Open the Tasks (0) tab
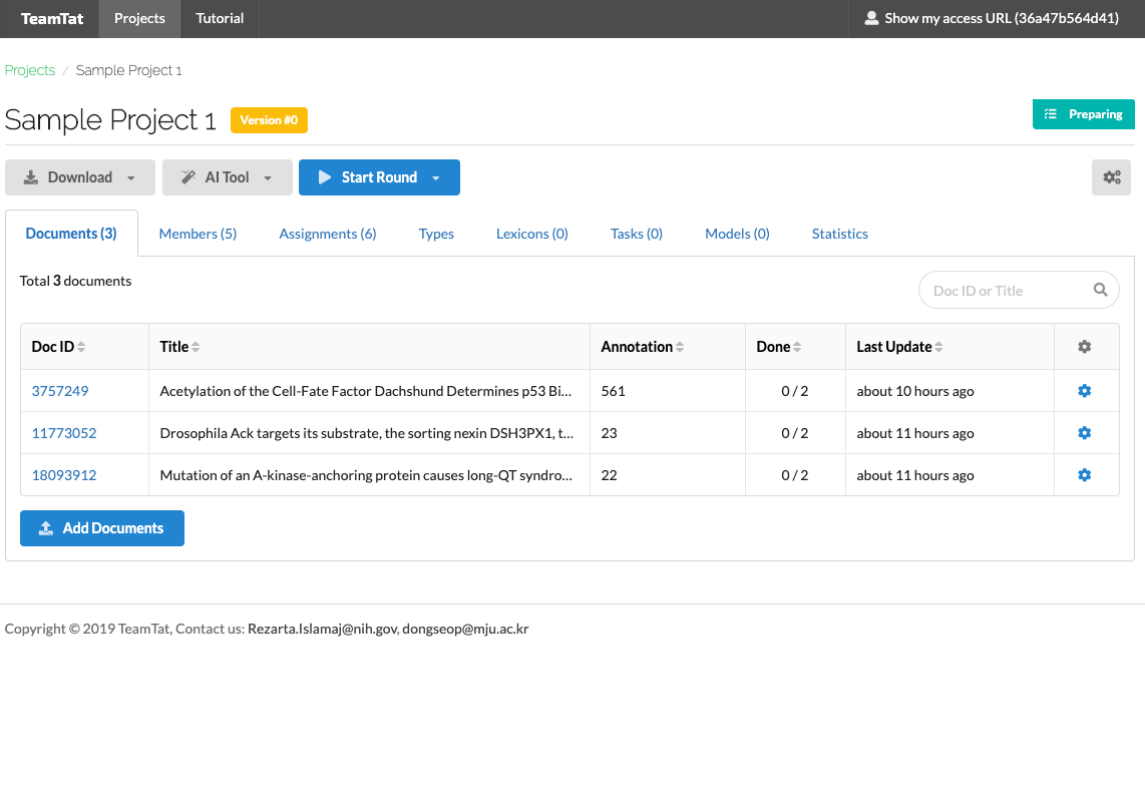Viewport: 1145px width, 800px height. point(636,234)
